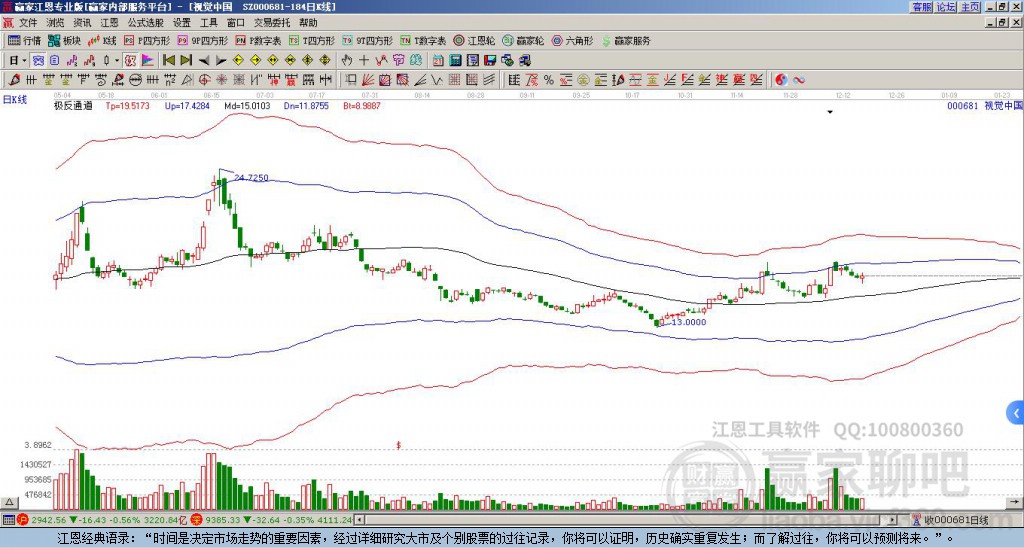The width and height of the screenshot is (1024, 548).
Task: Open the 9P四方形 tool
Action: 203,40
